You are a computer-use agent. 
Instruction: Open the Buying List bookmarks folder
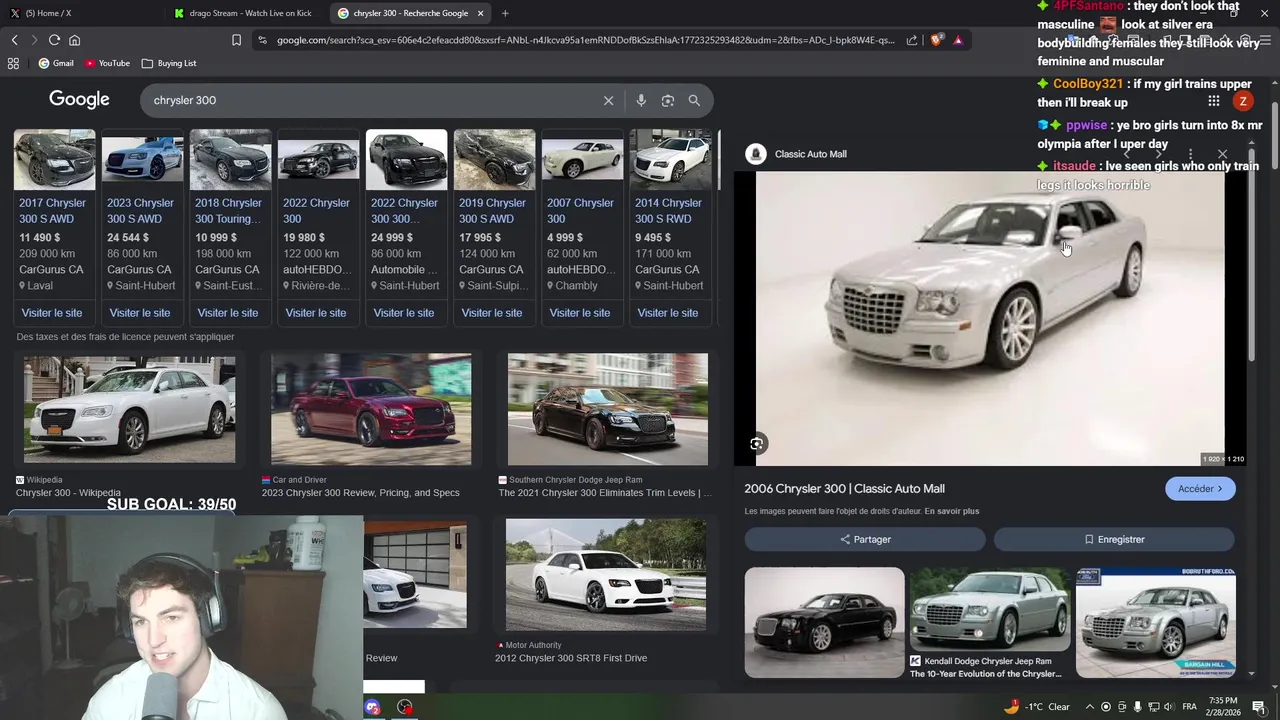[169, 63]
